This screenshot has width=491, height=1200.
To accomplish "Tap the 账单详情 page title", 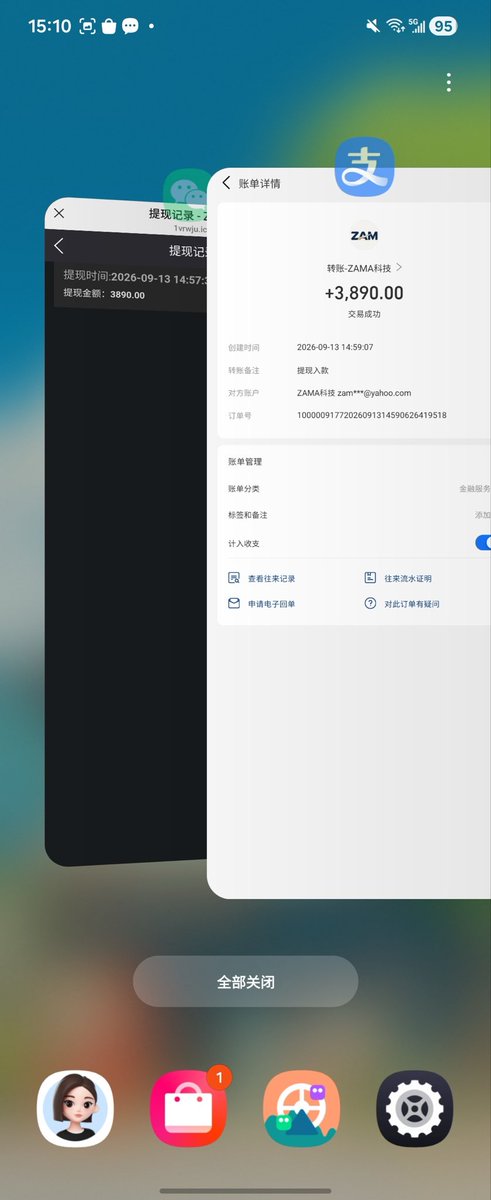I will [260, 183].
